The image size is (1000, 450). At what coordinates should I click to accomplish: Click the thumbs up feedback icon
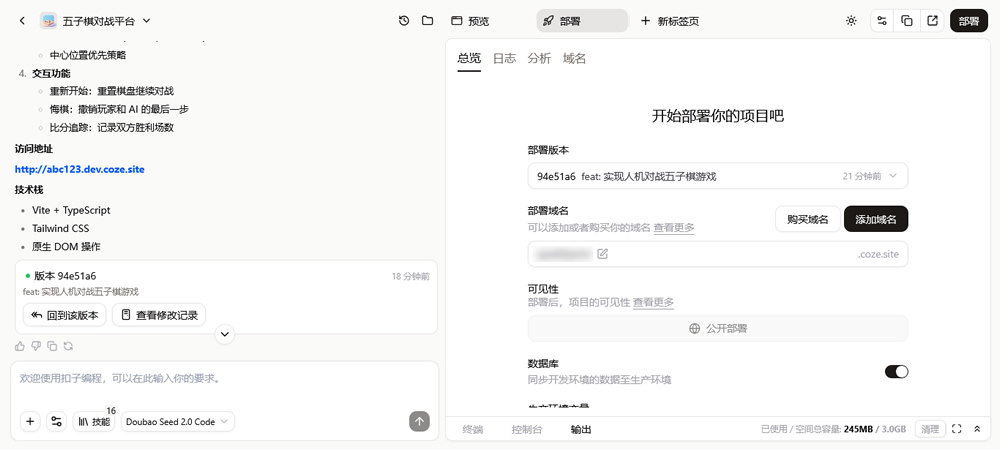tap(20, 346)
